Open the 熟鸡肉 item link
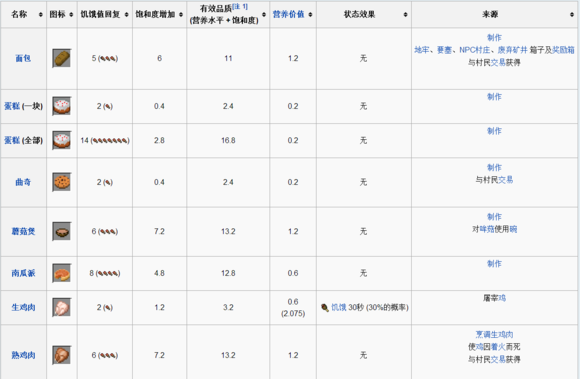Viewport: 580px width, 379px height. tap(23, 355)
